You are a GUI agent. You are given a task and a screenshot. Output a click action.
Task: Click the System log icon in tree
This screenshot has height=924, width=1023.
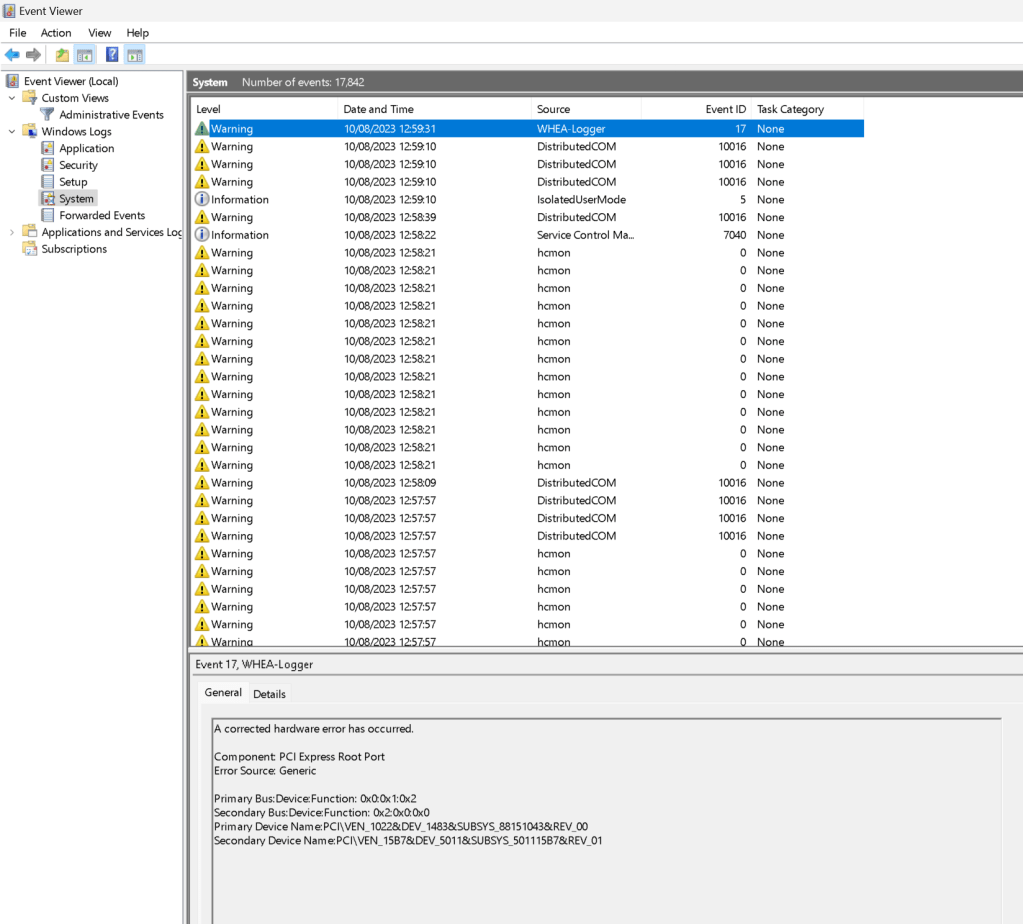(x=48, y=198)
